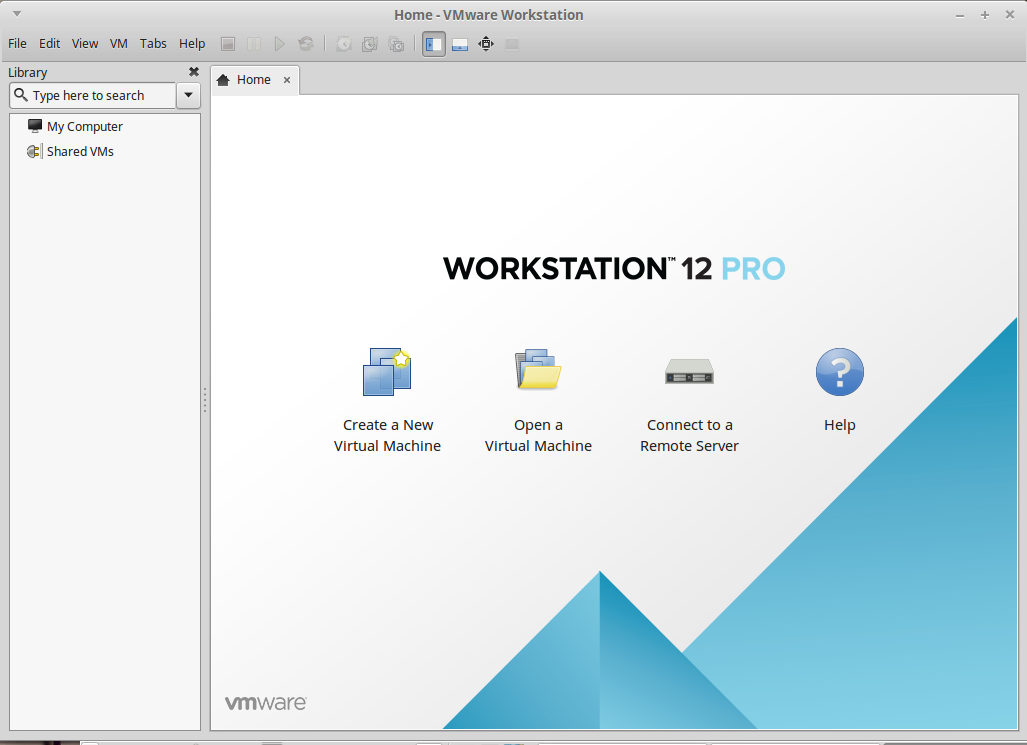Click the magnifier icon in the search box
1027x745 pixels.
(21, 95)
